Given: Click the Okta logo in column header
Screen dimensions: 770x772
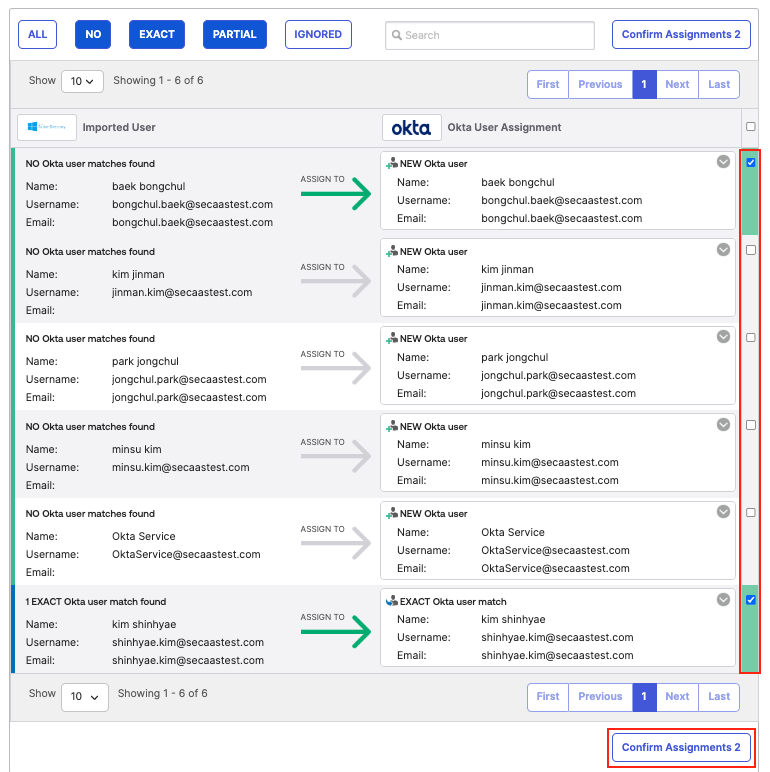Looking at the screenshot, I should point(411,128).
